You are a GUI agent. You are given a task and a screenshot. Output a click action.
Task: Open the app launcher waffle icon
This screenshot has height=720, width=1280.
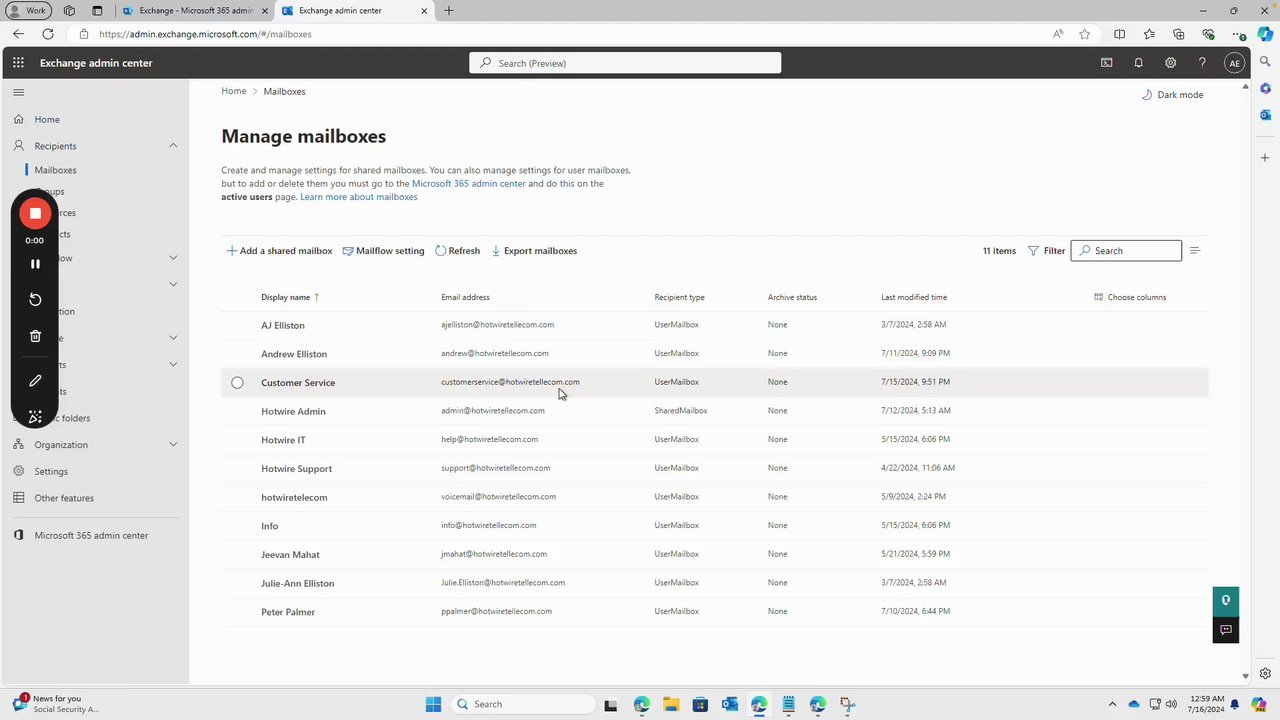18,63
